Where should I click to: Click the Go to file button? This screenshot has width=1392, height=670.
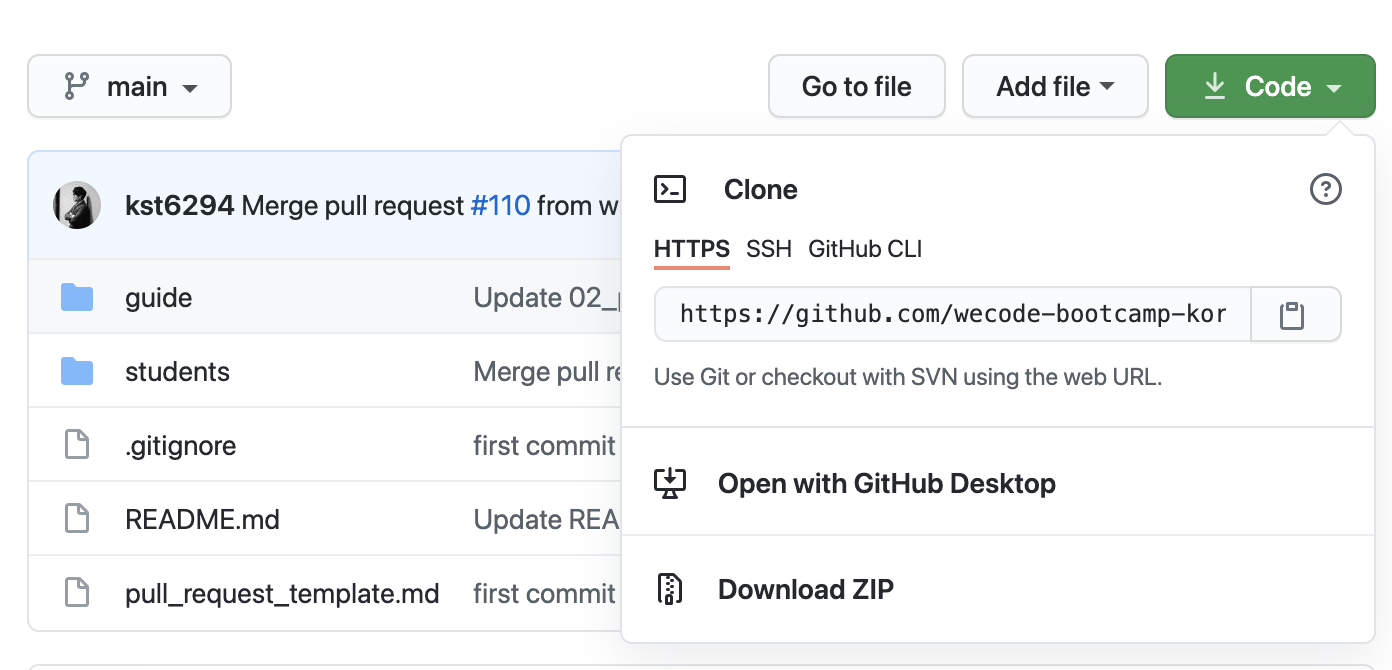coord(856,86)
